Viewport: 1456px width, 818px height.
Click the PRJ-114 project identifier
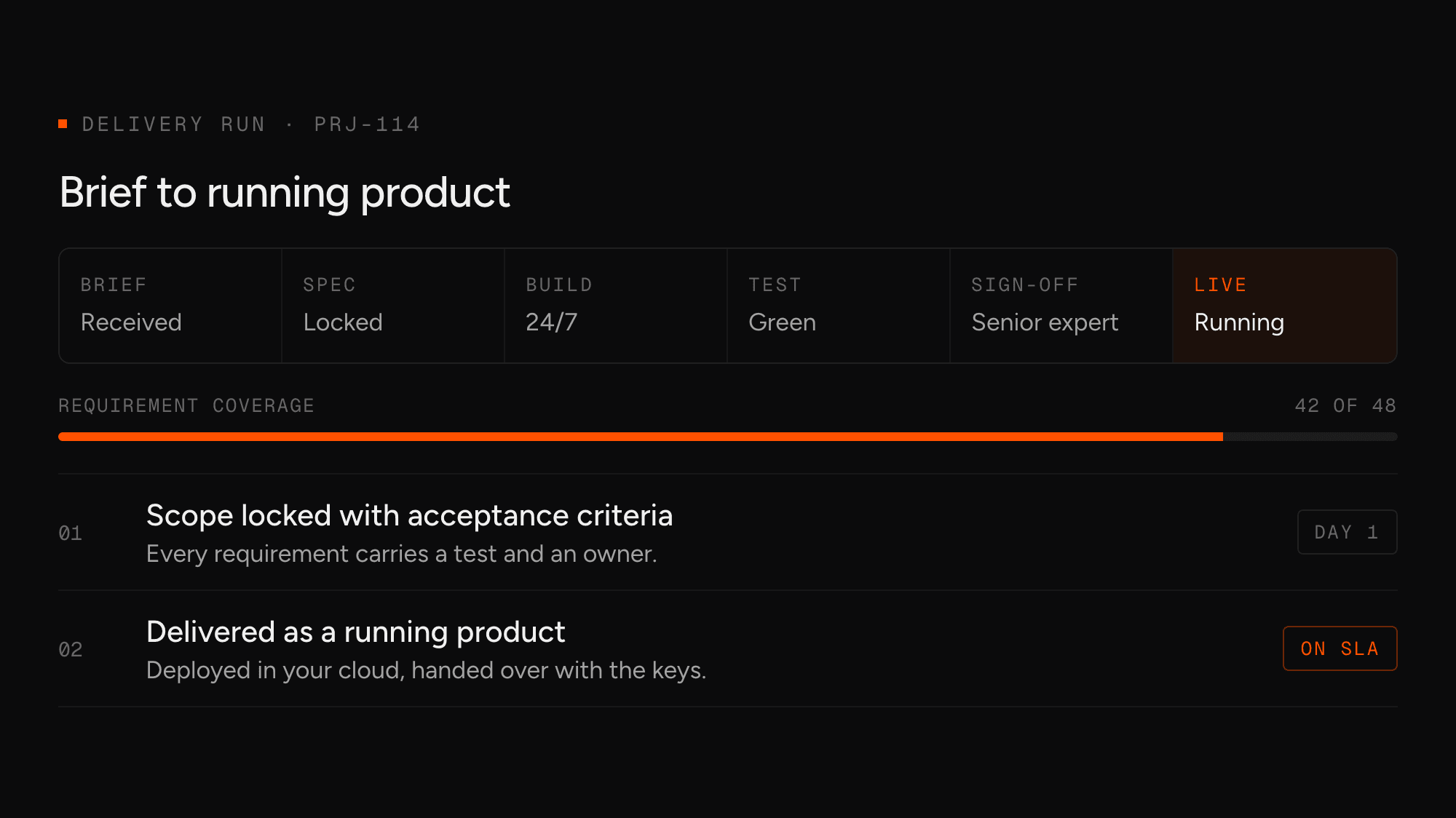[367, 124]
